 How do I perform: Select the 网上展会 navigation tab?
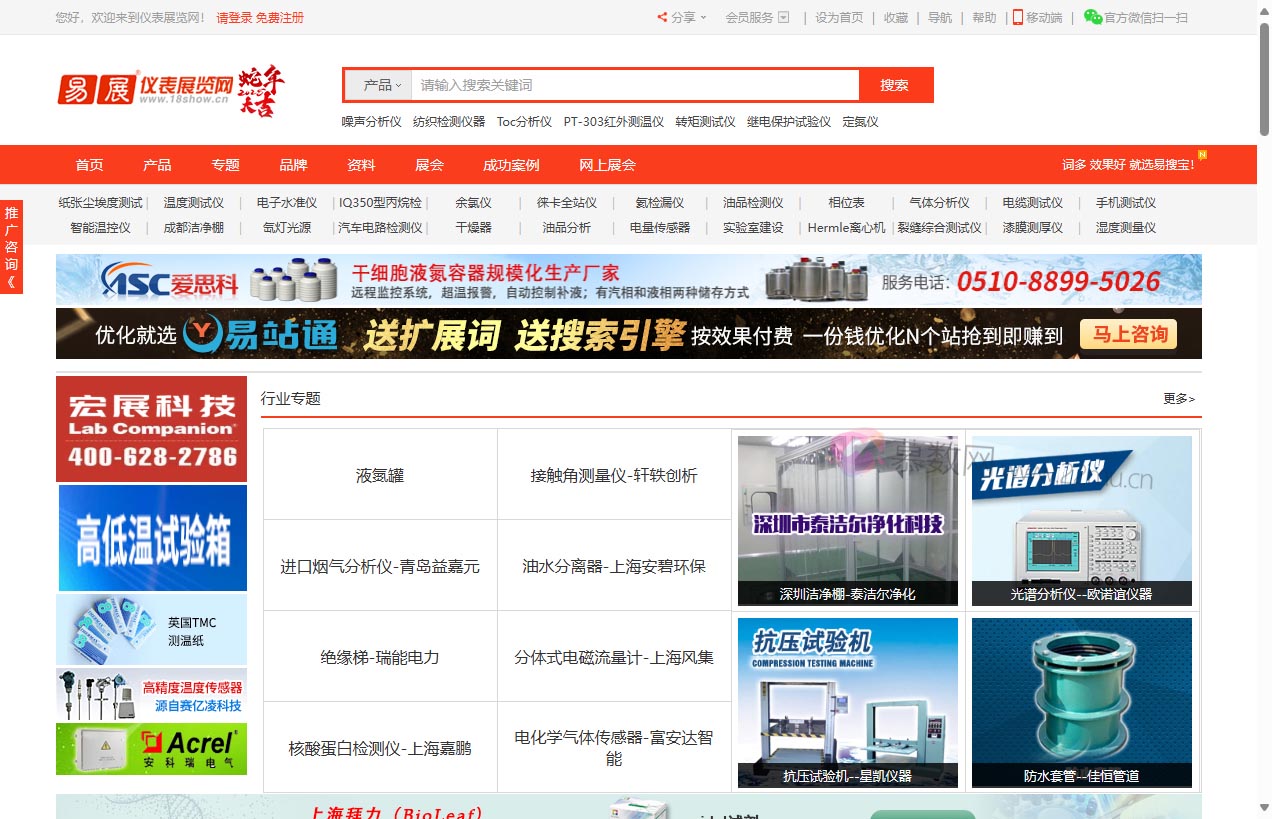click(x=605, y=164)
